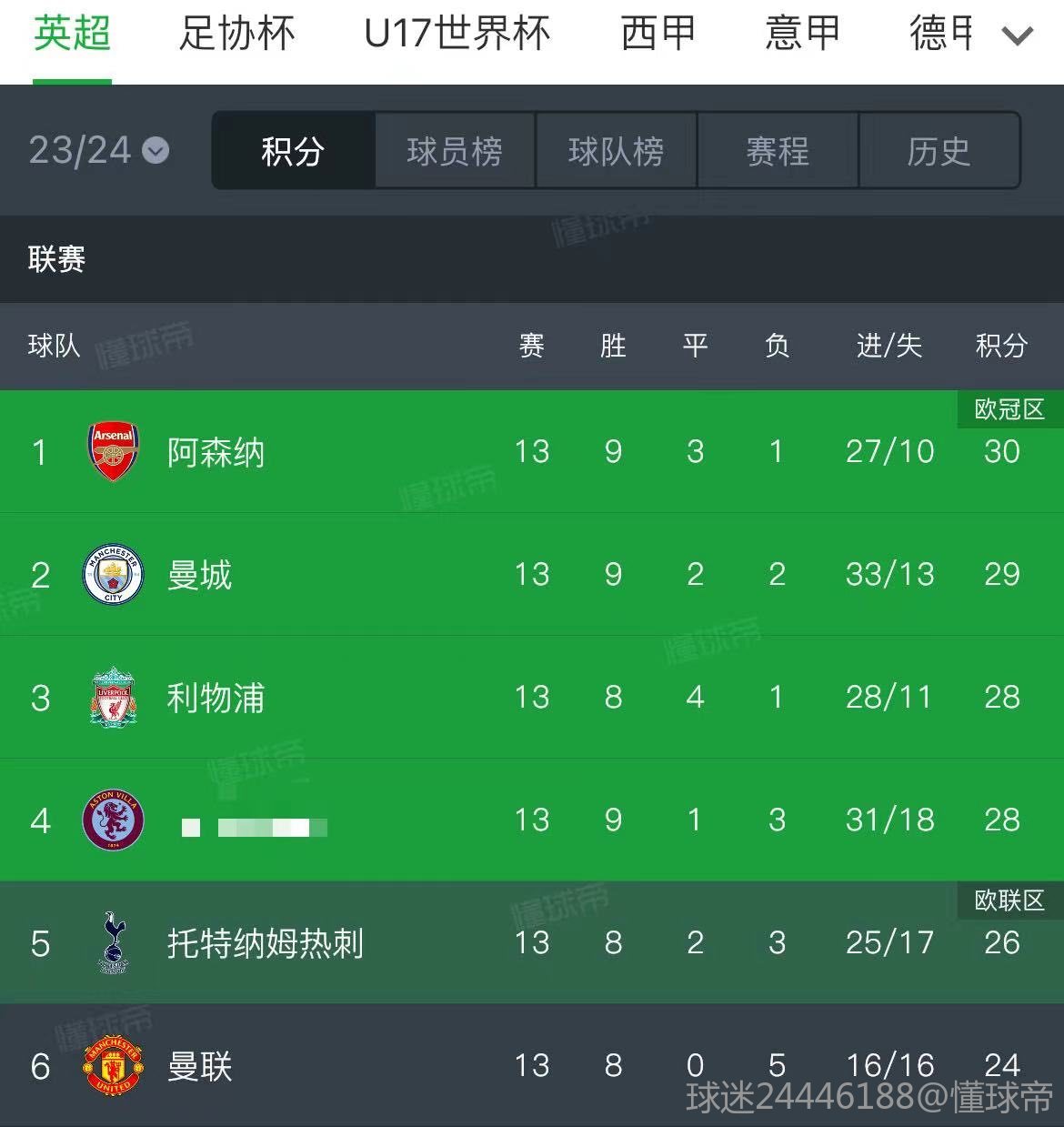Open the 球员榜 segment
1064x1127 pixels.
[x=455, y=151]
